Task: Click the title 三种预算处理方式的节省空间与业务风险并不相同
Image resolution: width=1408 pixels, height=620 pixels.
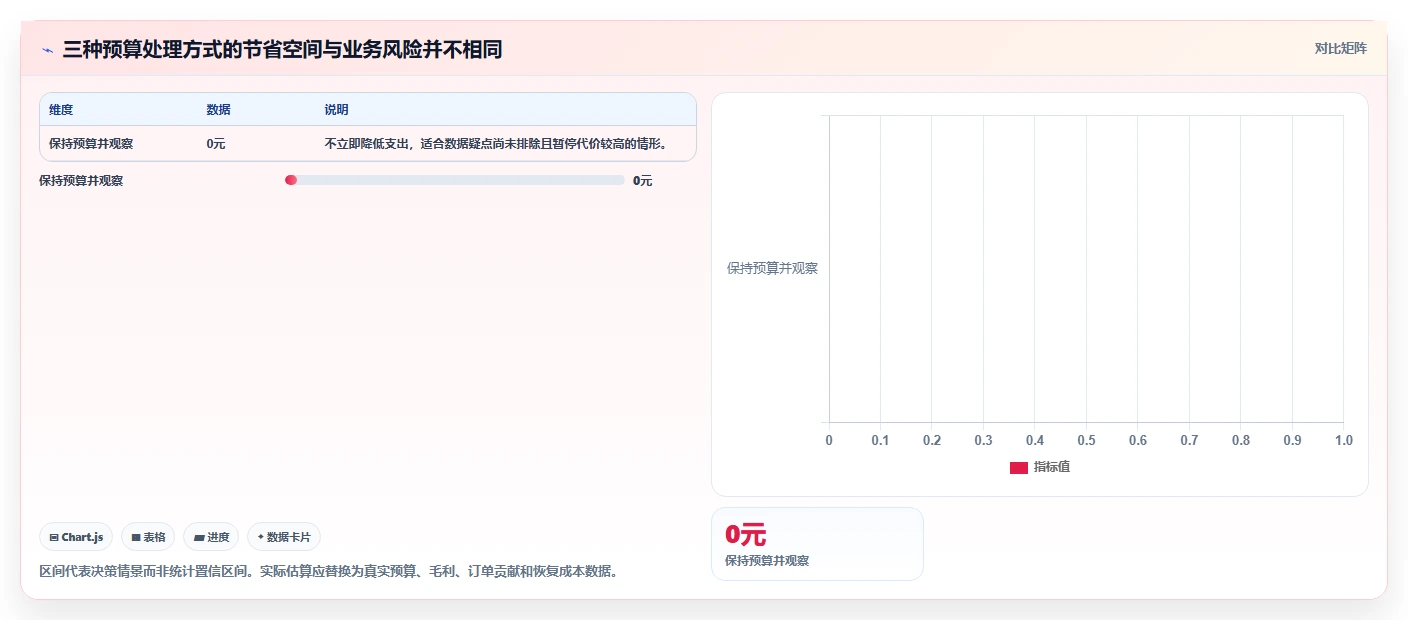Action: click(x=282, y=49)
